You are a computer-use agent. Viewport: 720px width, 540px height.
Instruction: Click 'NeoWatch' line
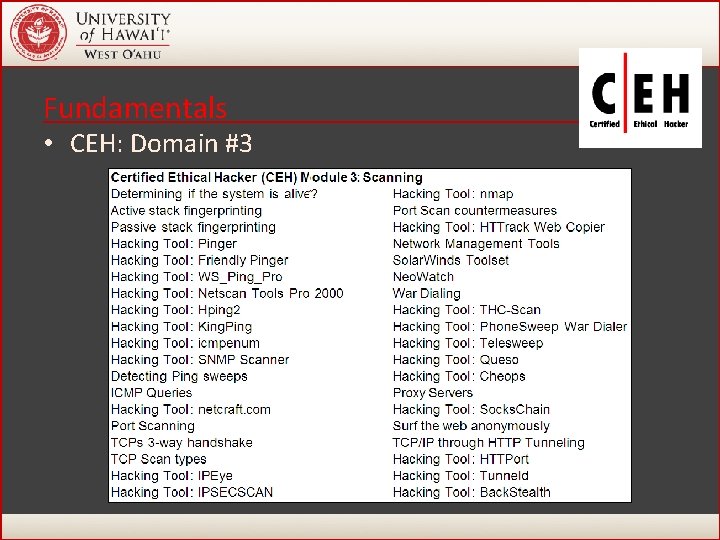tap(423, 277)
